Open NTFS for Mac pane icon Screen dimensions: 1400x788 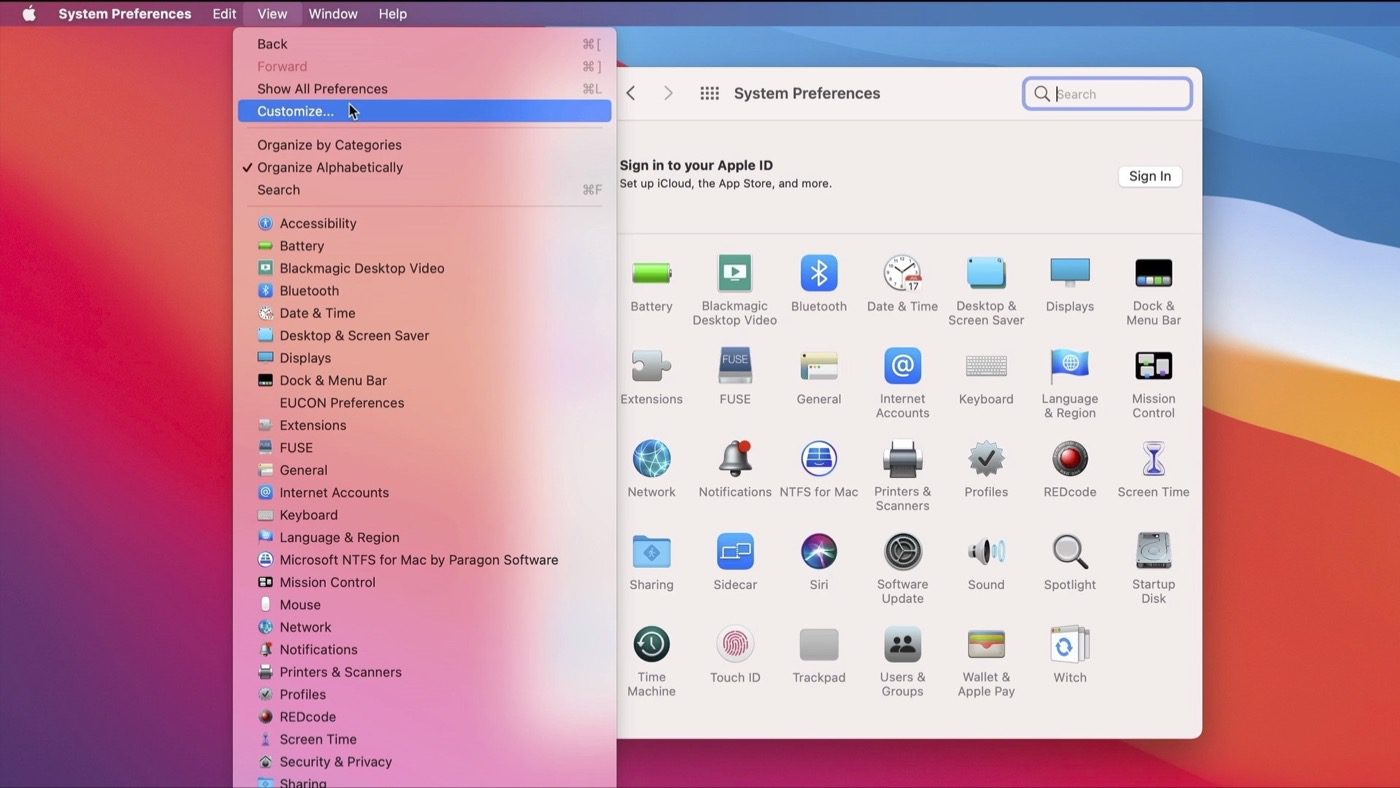819,459
